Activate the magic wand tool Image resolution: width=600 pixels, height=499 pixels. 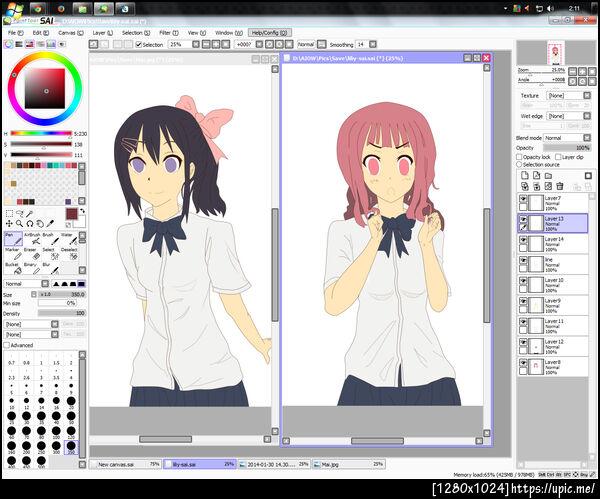pyautogui.click(x=29, y=214)
